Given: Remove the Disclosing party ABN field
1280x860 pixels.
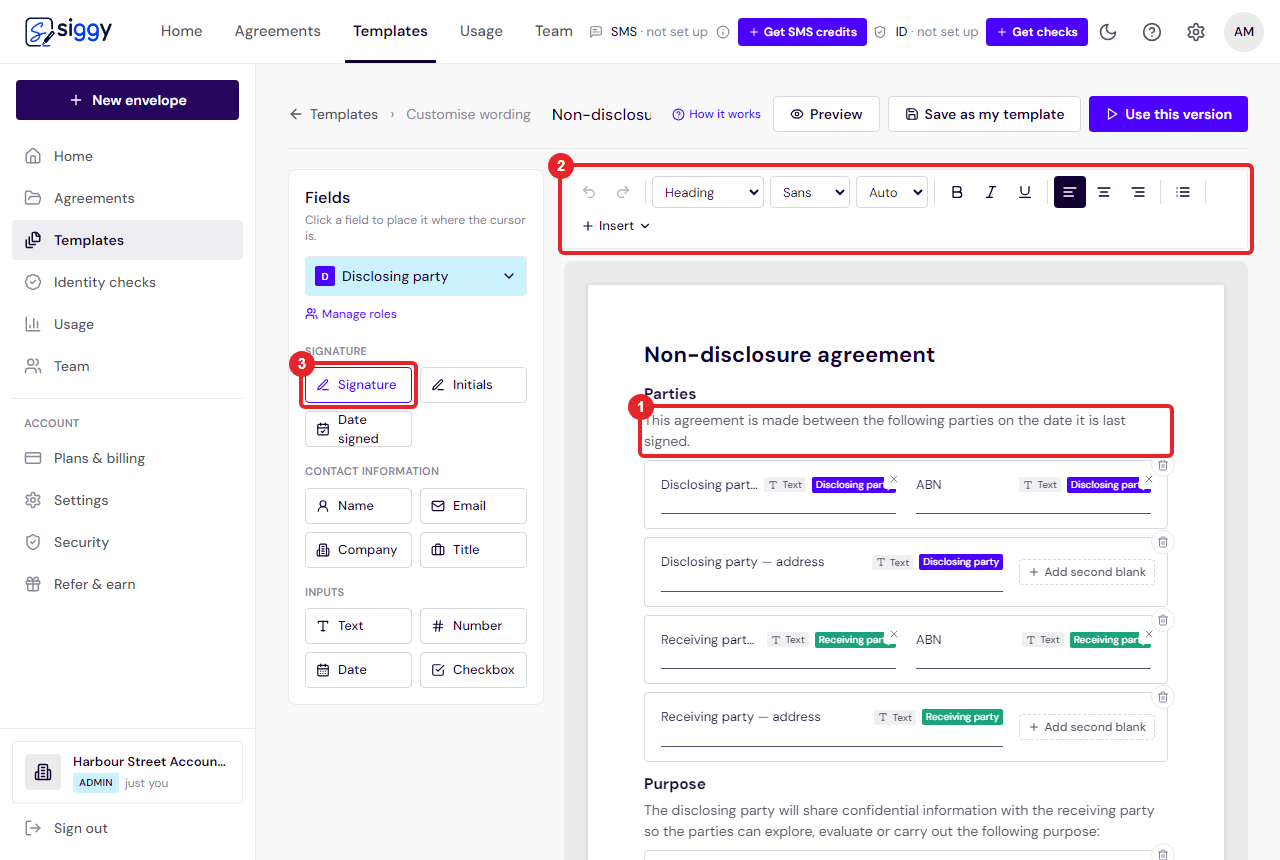Looking at the screenshot, I should coord(1149,479).
